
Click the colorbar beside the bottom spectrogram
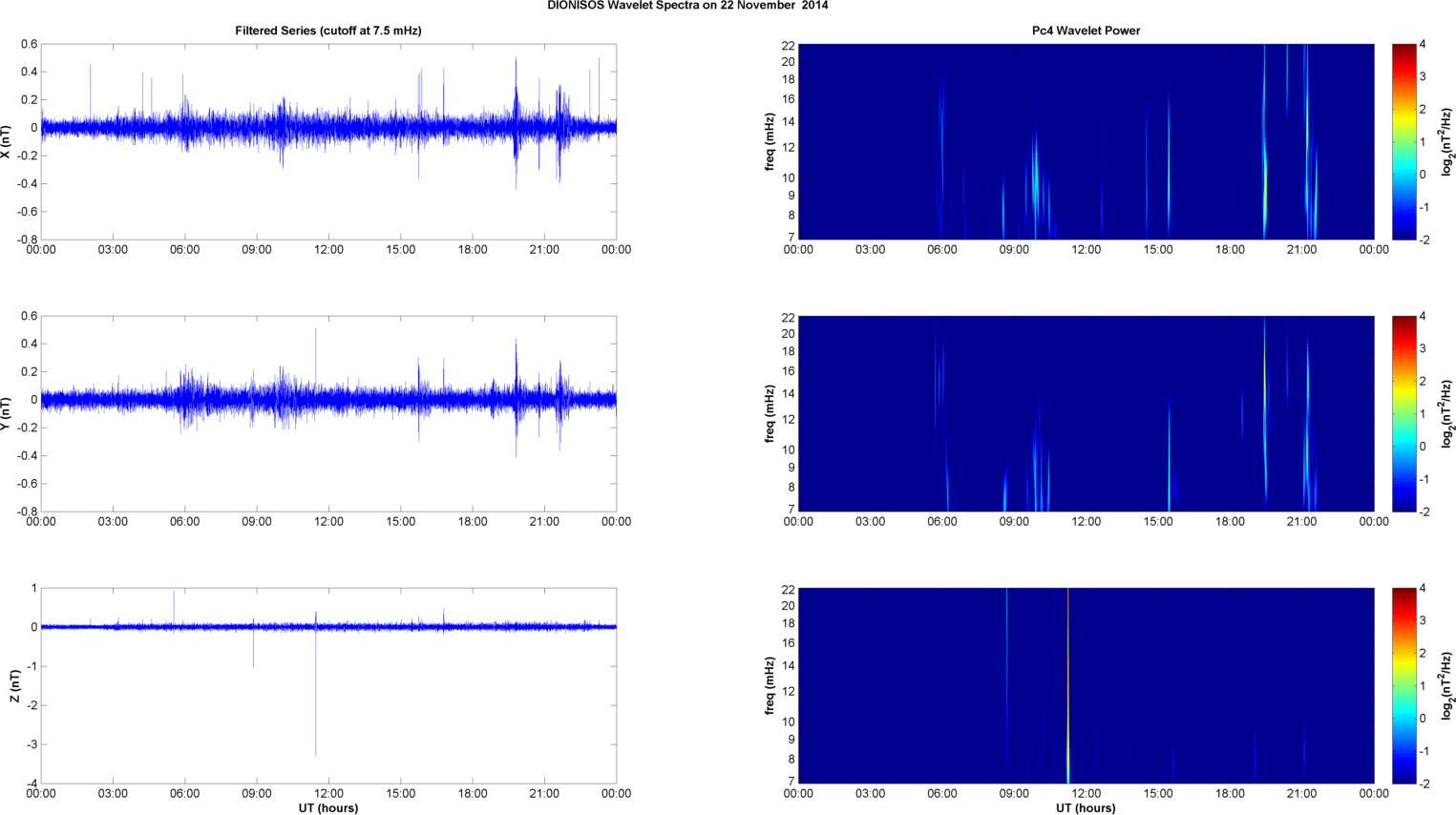[1403, 686]
